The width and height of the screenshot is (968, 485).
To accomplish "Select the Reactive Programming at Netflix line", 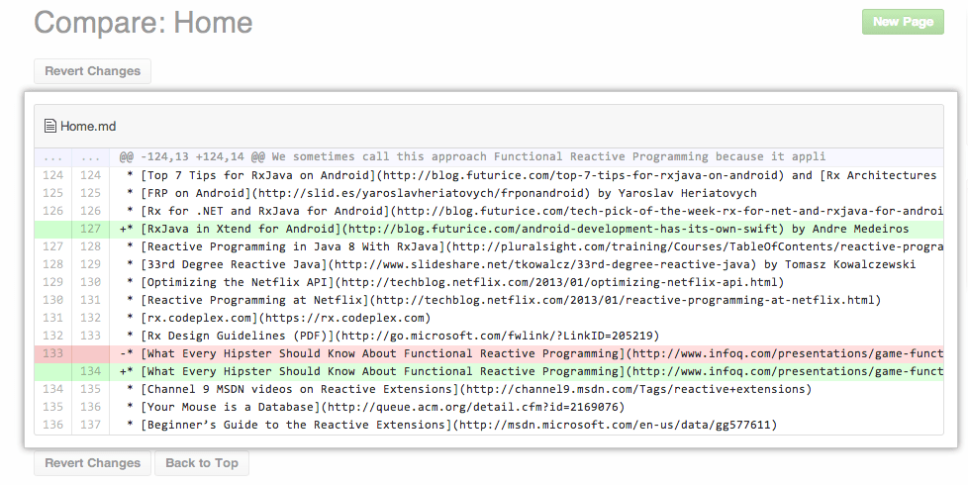I will tap(489, 300).
